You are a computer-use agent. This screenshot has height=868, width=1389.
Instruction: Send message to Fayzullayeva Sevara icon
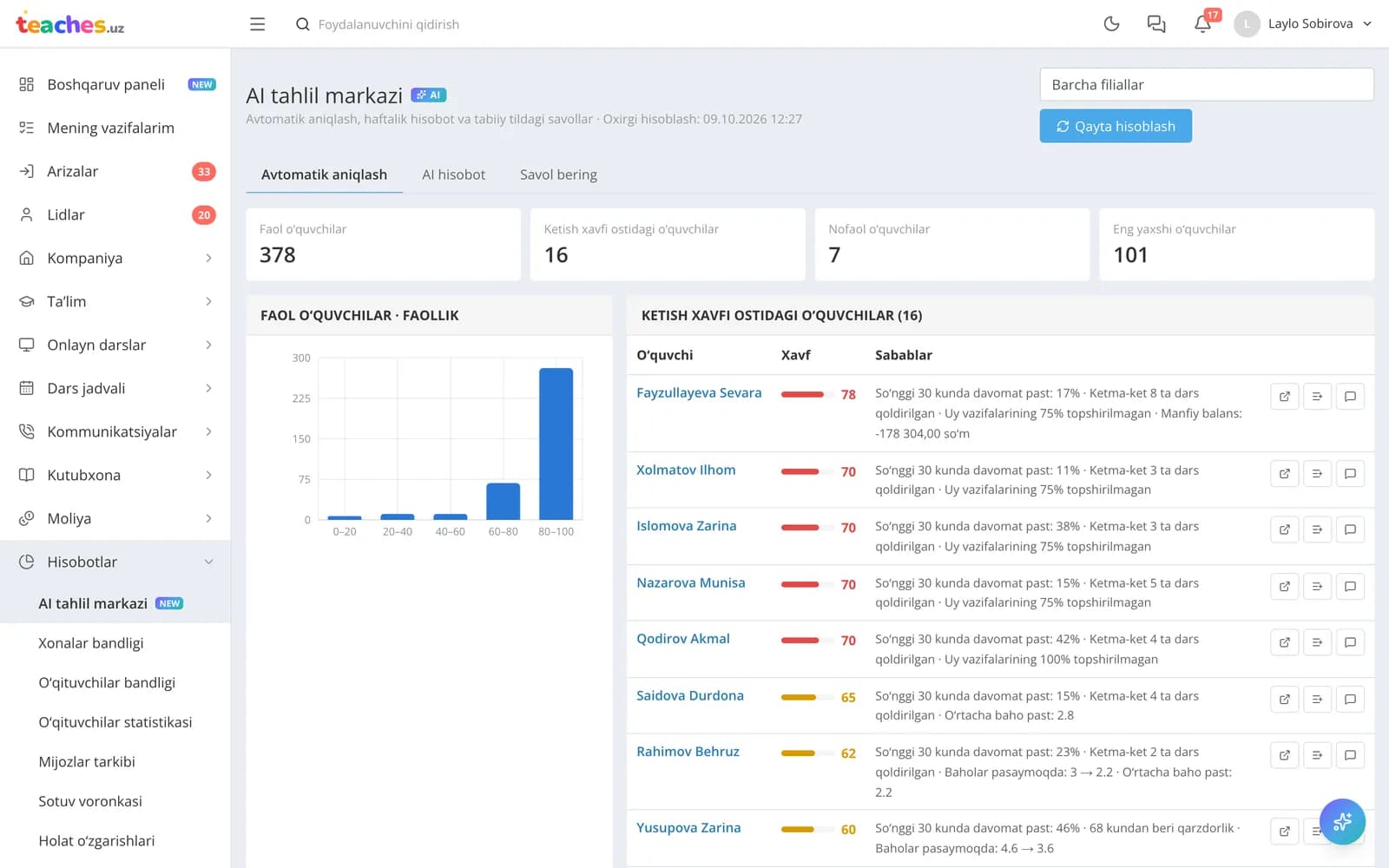[1350, 397]
